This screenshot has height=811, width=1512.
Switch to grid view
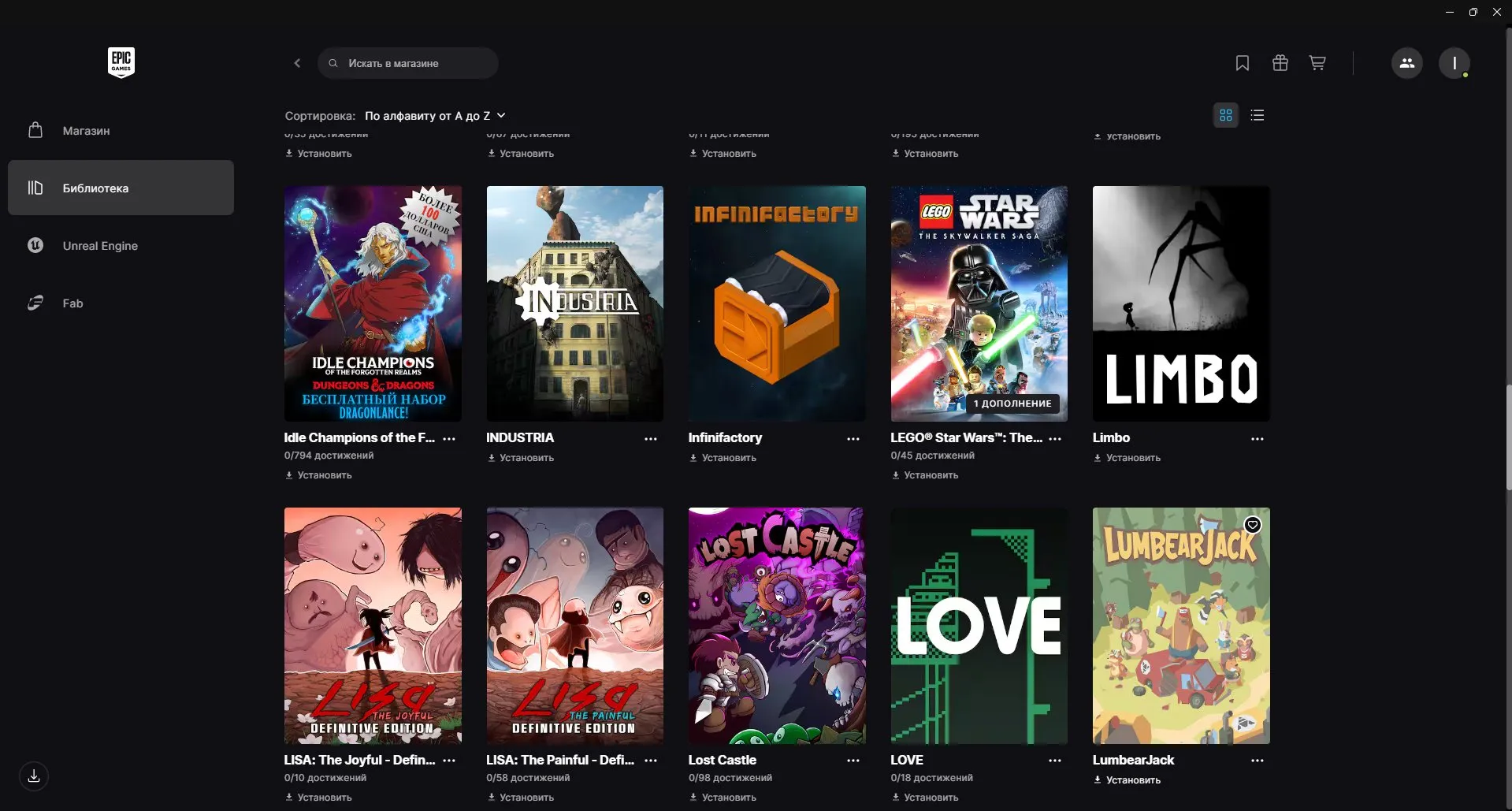(x=1226, y=115)
